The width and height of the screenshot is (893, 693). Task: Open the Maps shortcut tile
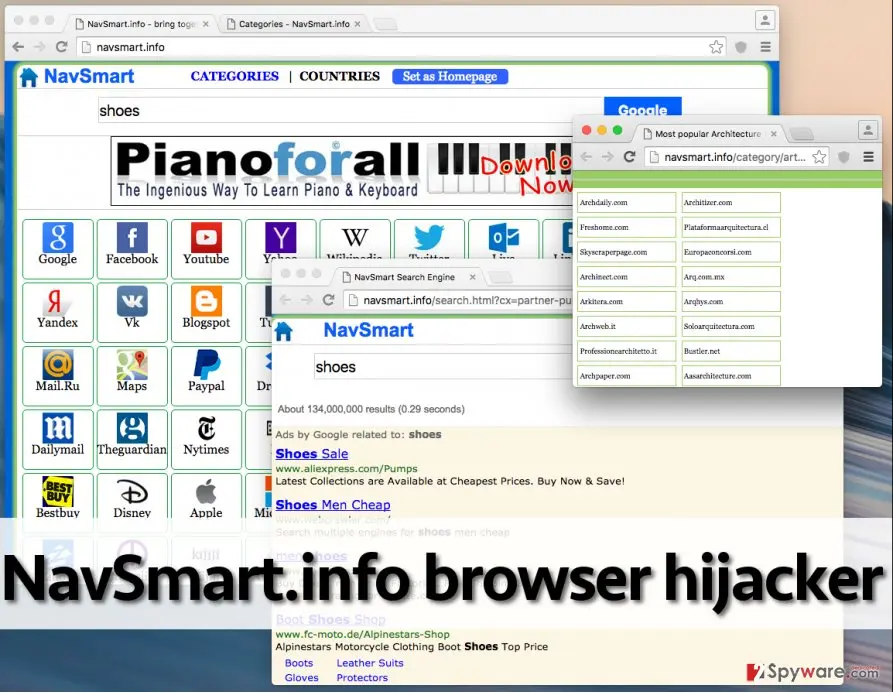tap(132, 376)
